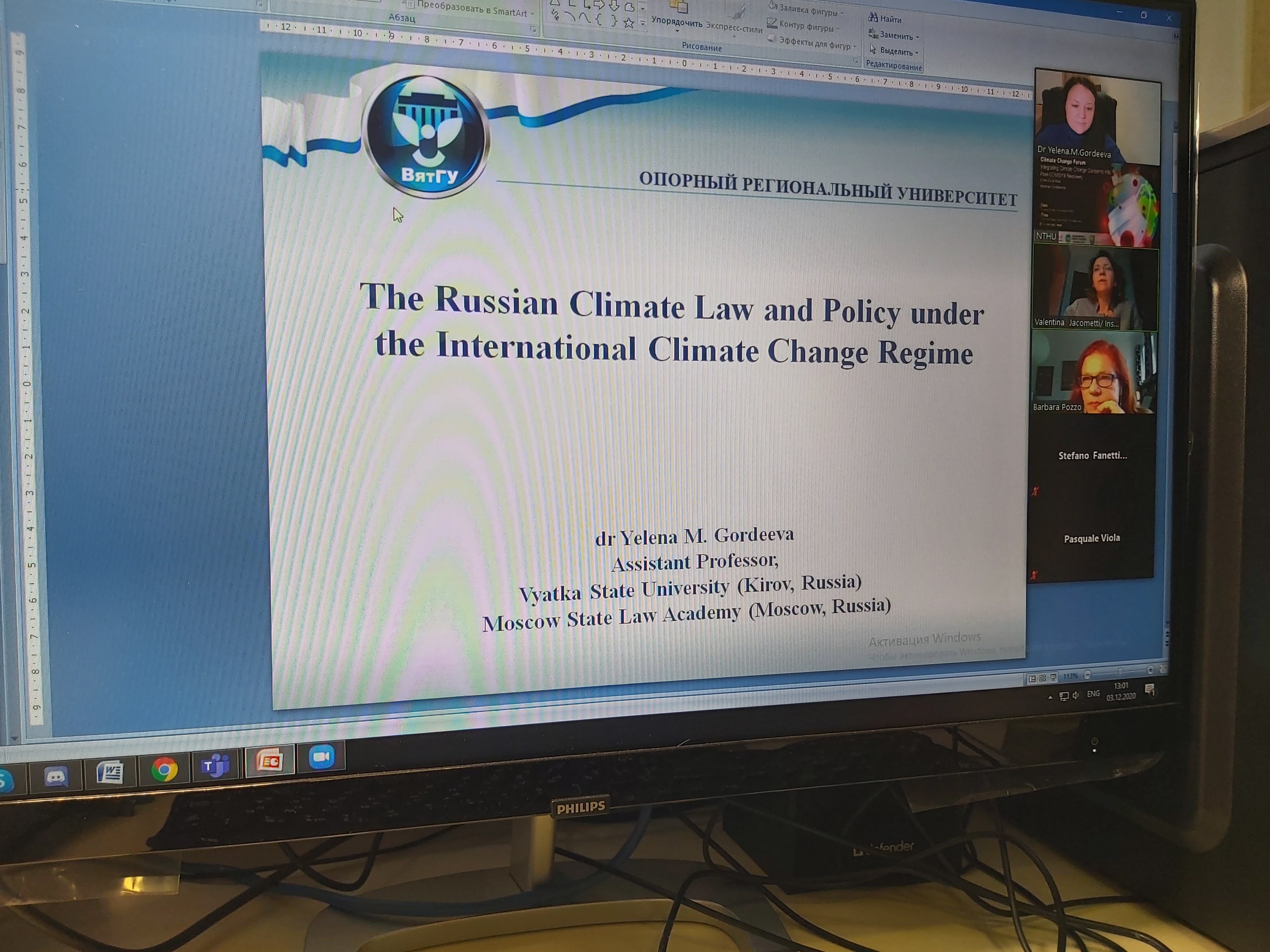Click the NTHU label in video tile
The width and height of the screenshot is (1270, 952).
(x=1045, y=236)
